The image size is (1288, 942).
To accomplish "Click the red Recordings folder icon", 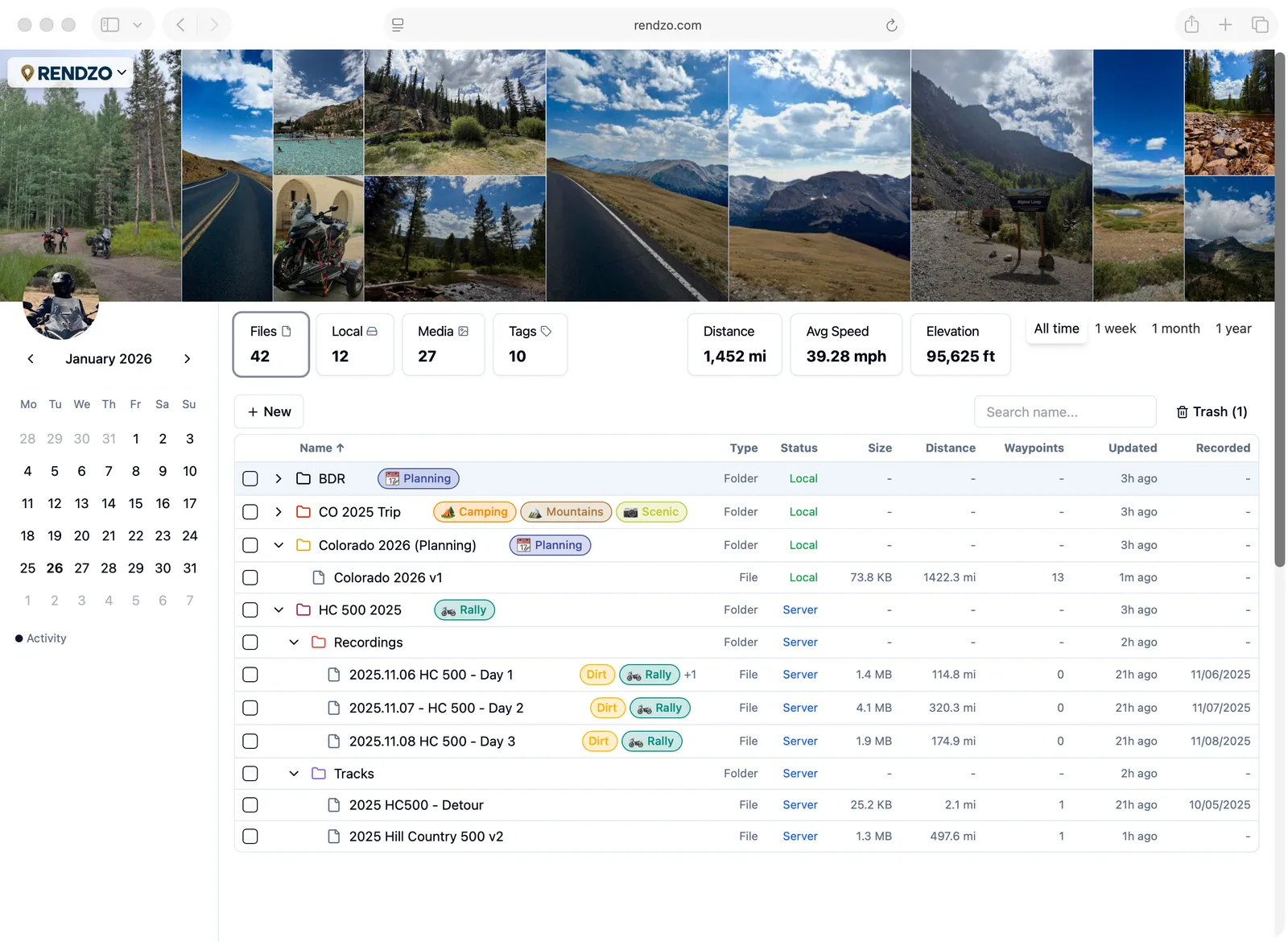I will (318, 642).
